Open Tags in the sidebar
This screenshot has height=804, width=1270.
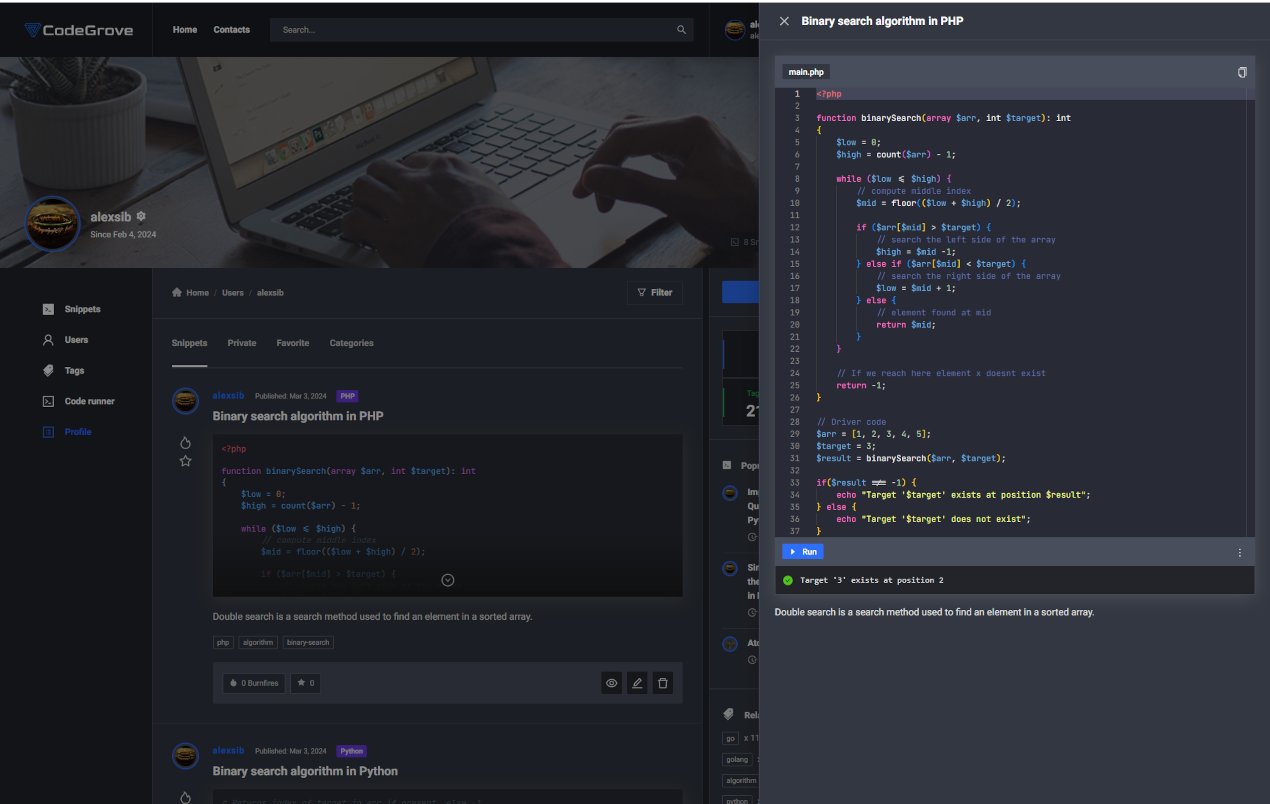tap(74, 371)
